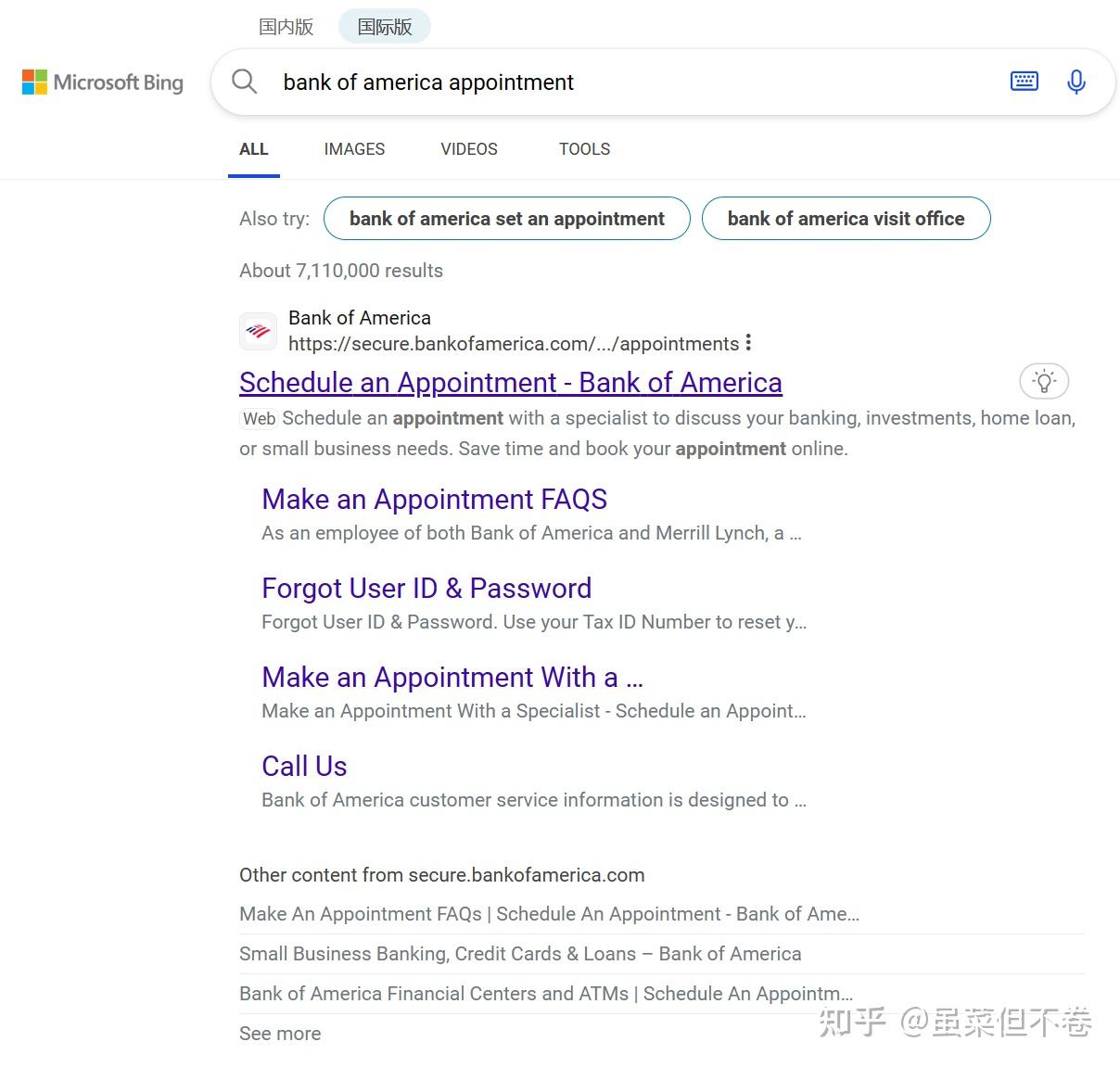Click the Bank of America favicon
The height and width of the screenshot is (1067, 1120).
point(258,331)
